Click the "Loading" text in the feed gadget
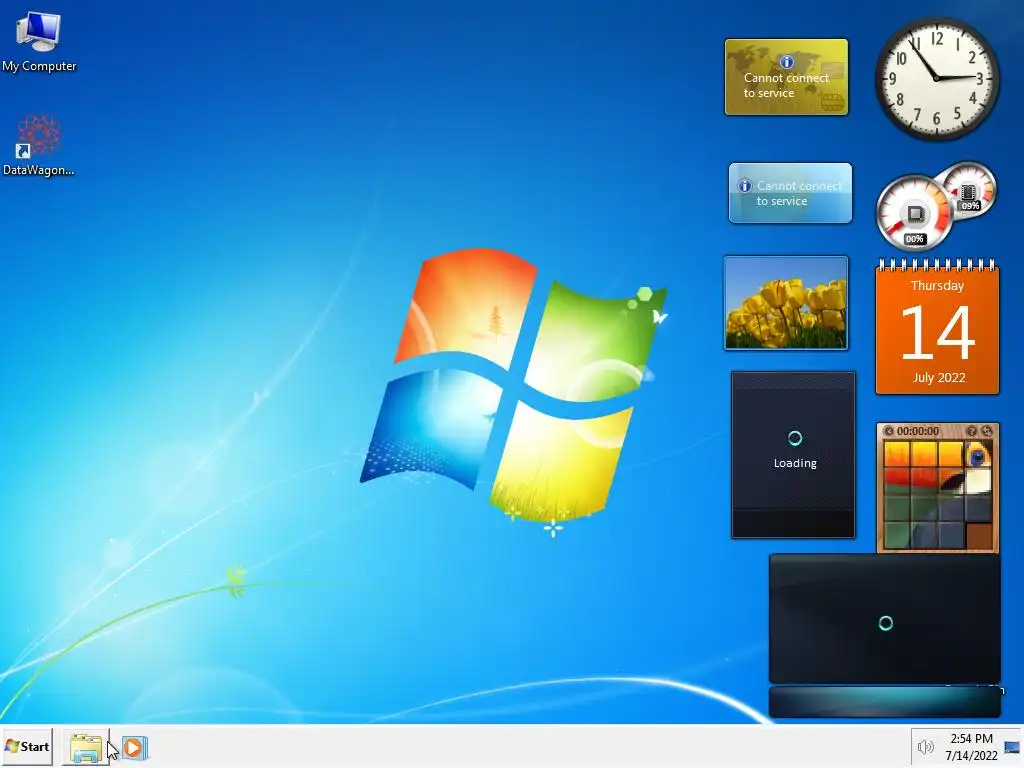 click(x=795, y=463)
